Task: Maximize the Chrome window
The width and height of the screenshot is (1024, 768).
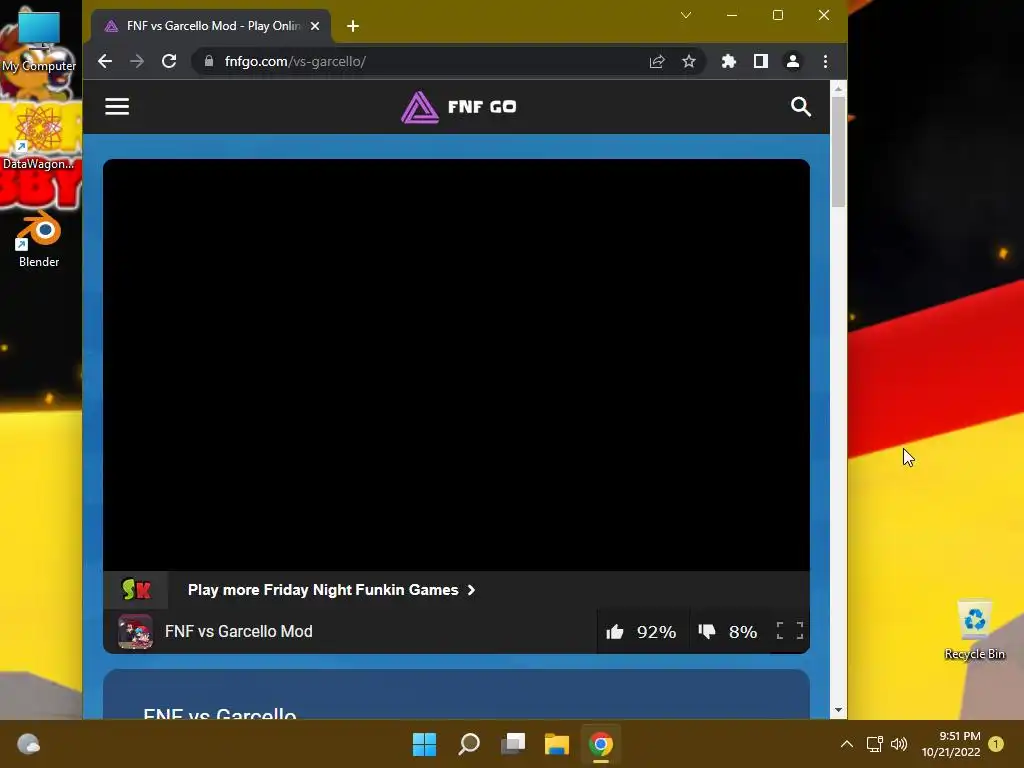Action: click(778, 15)
